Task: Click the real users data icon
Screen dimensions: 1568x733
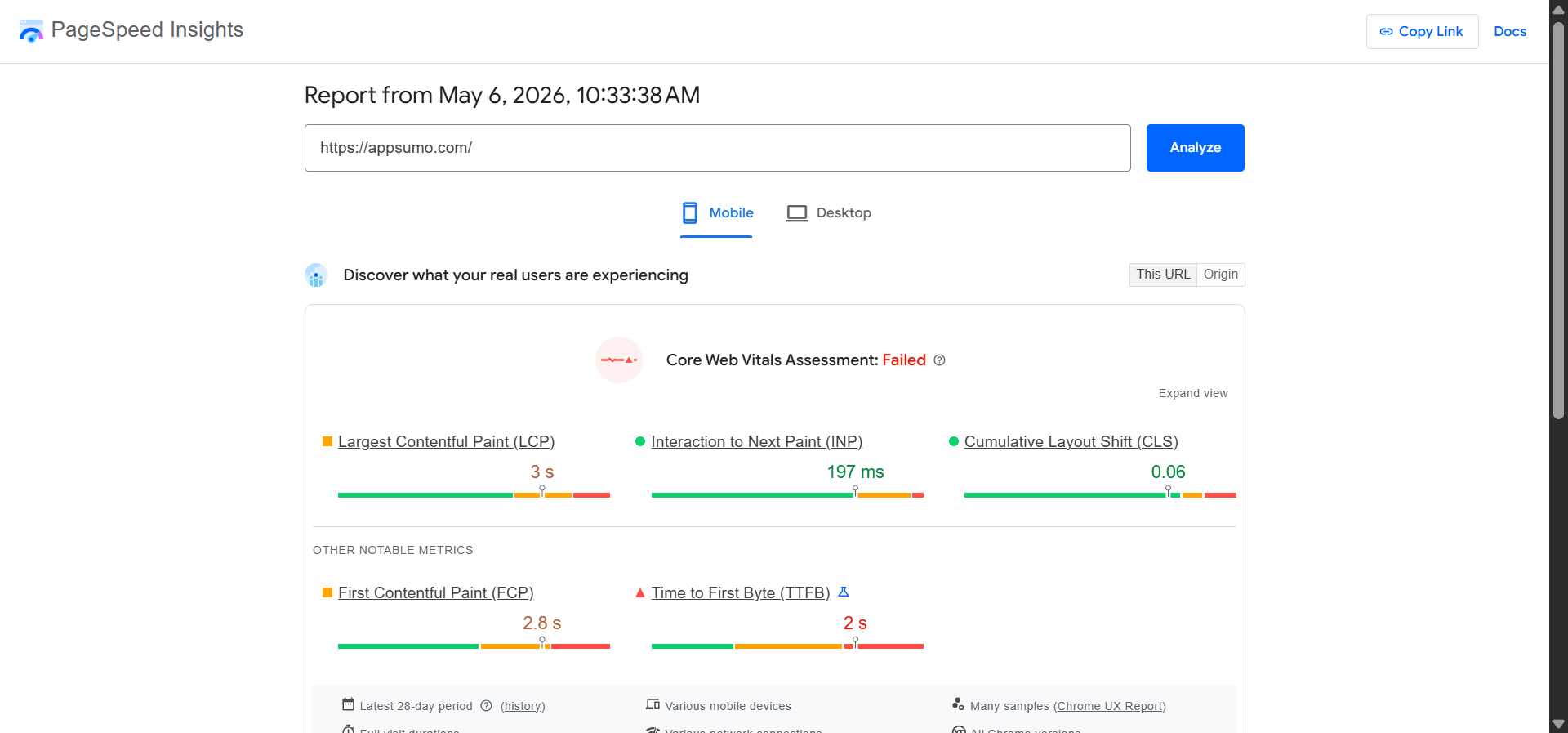Action: pyautogui.click(x=316, y=275)
